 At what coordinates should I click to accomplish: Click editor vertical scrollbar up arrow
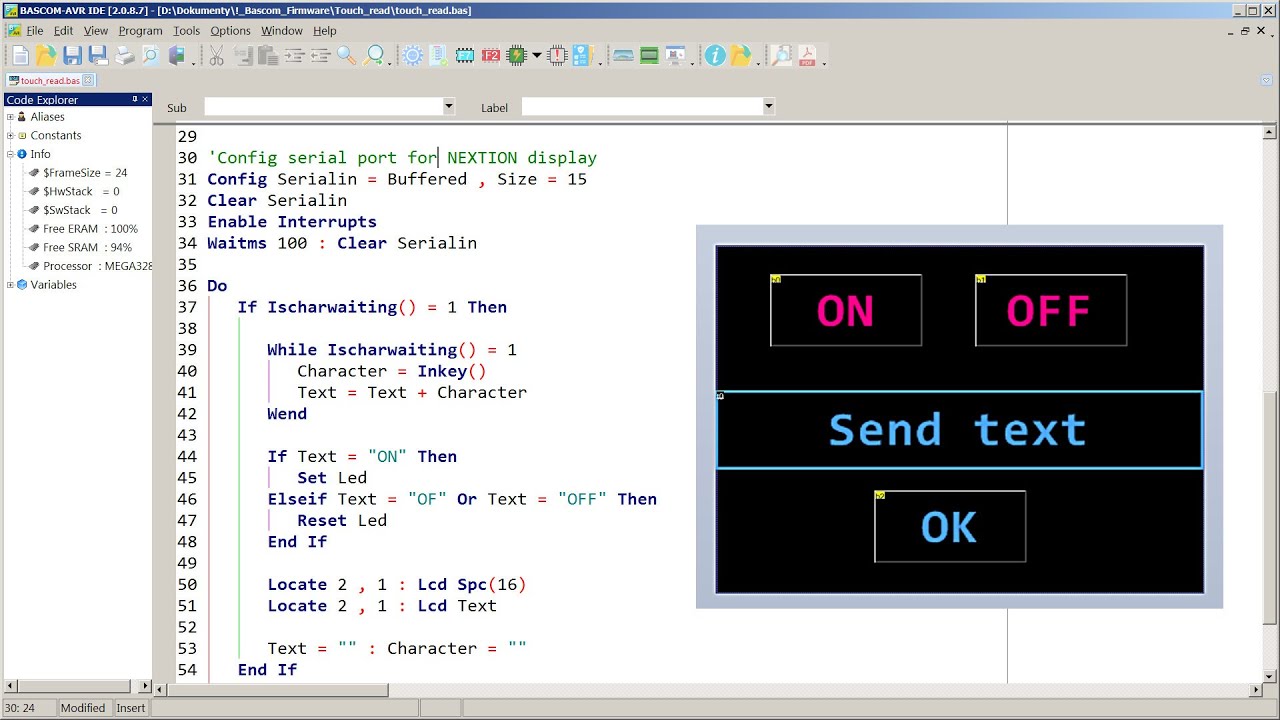1271,131
